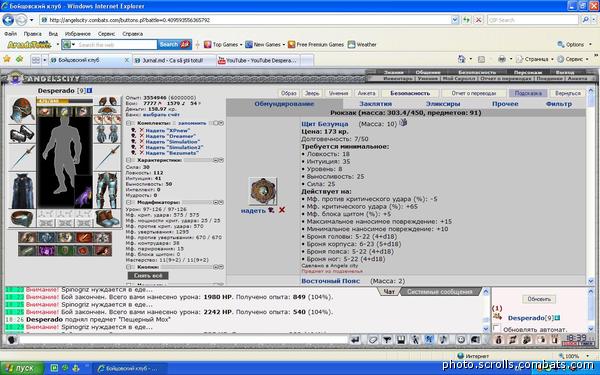Toggle the checkbox beside Комплекты section

pyautogui.click(x=129, y=123)
